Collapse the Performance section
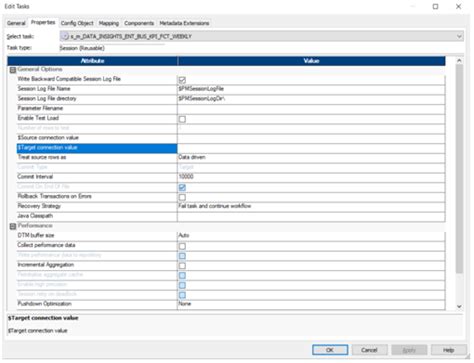 pyautogui.click(x=13, y=226)
